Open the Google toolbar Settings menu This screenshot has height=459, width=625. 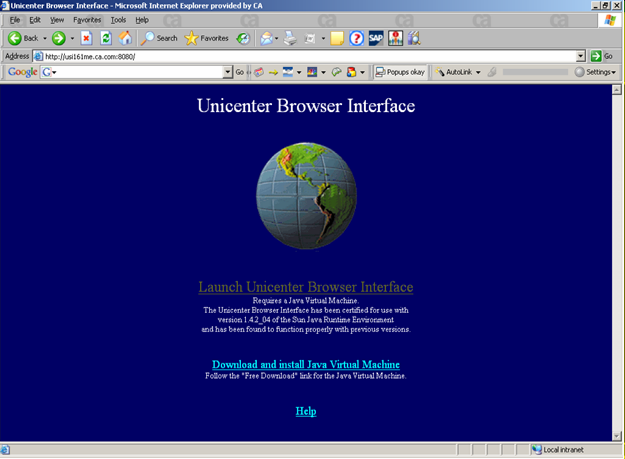596,72
